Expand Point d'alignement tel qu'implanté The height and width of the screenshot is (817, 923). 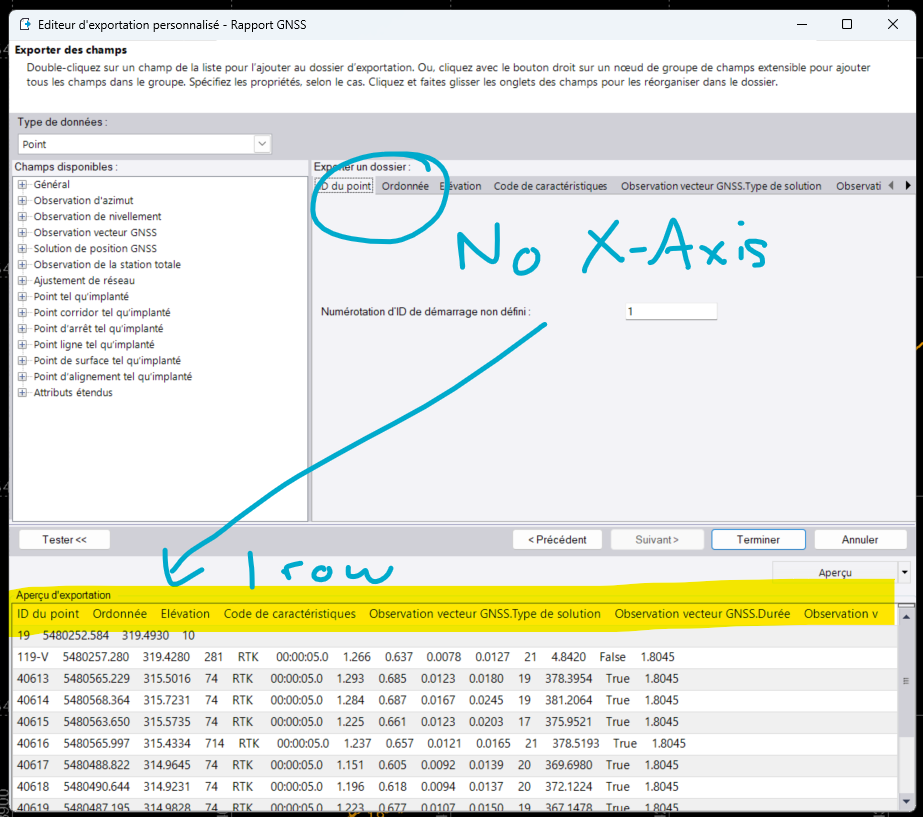22,377
